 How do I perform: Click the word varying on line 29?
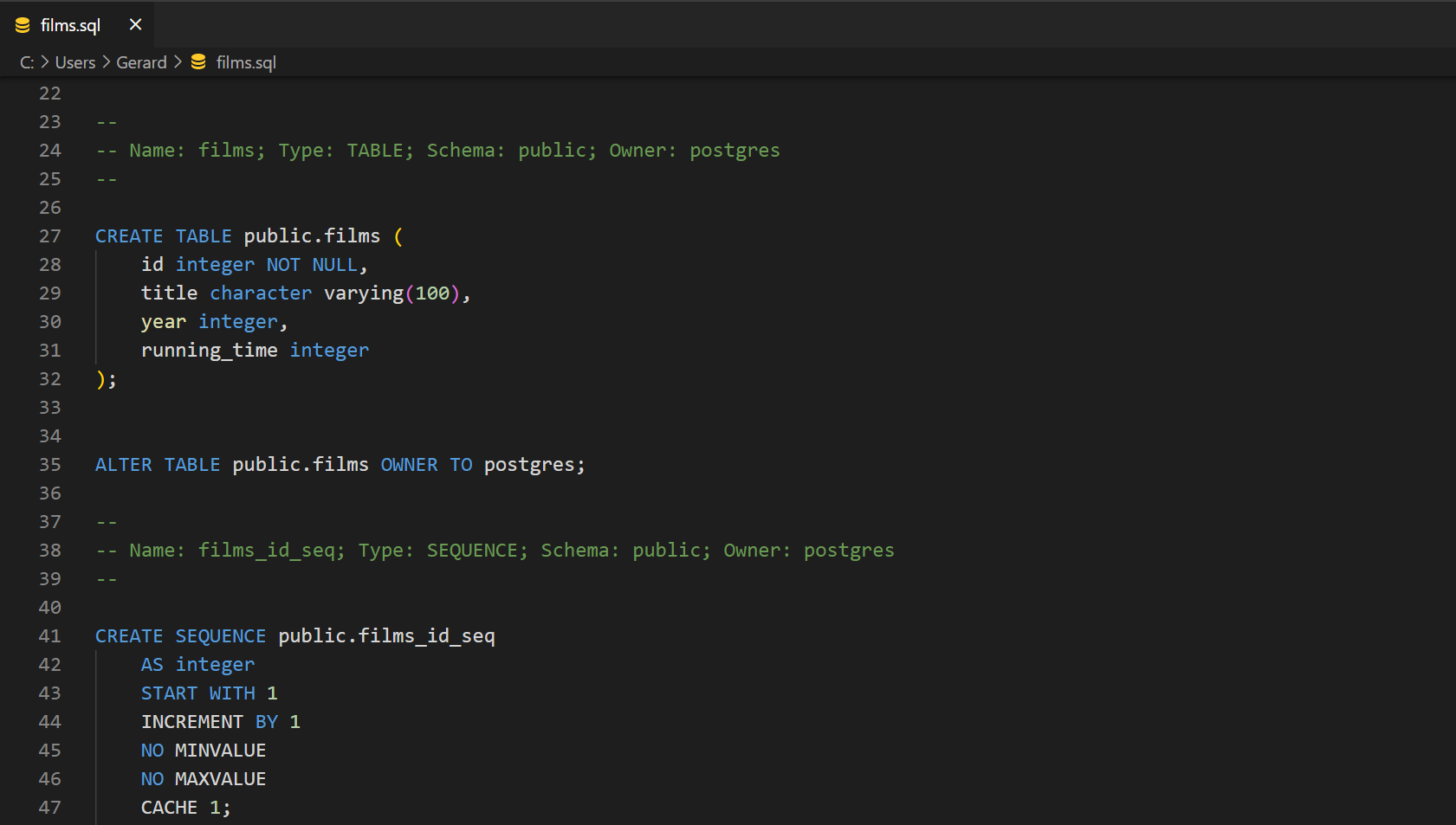(x=363, y=293)
